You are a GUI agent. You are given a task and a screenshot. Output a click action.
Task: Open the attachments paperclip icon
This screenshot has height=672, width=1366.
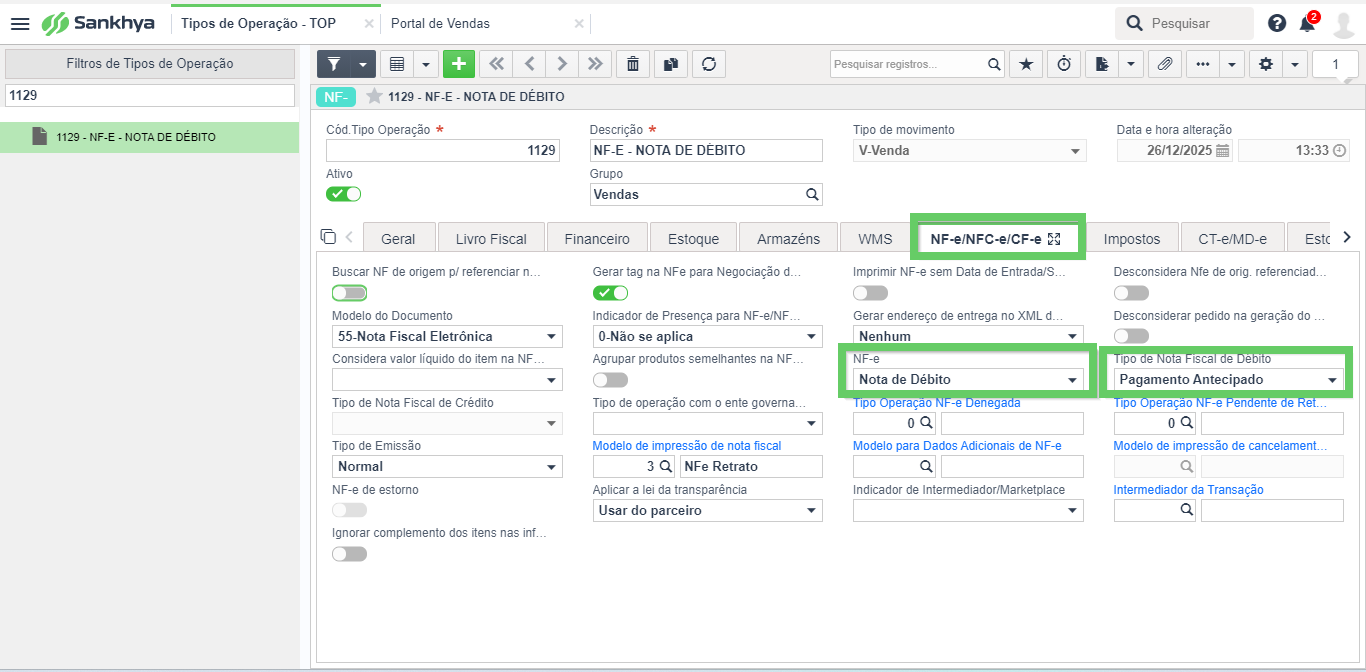[x=1164, y=64]
